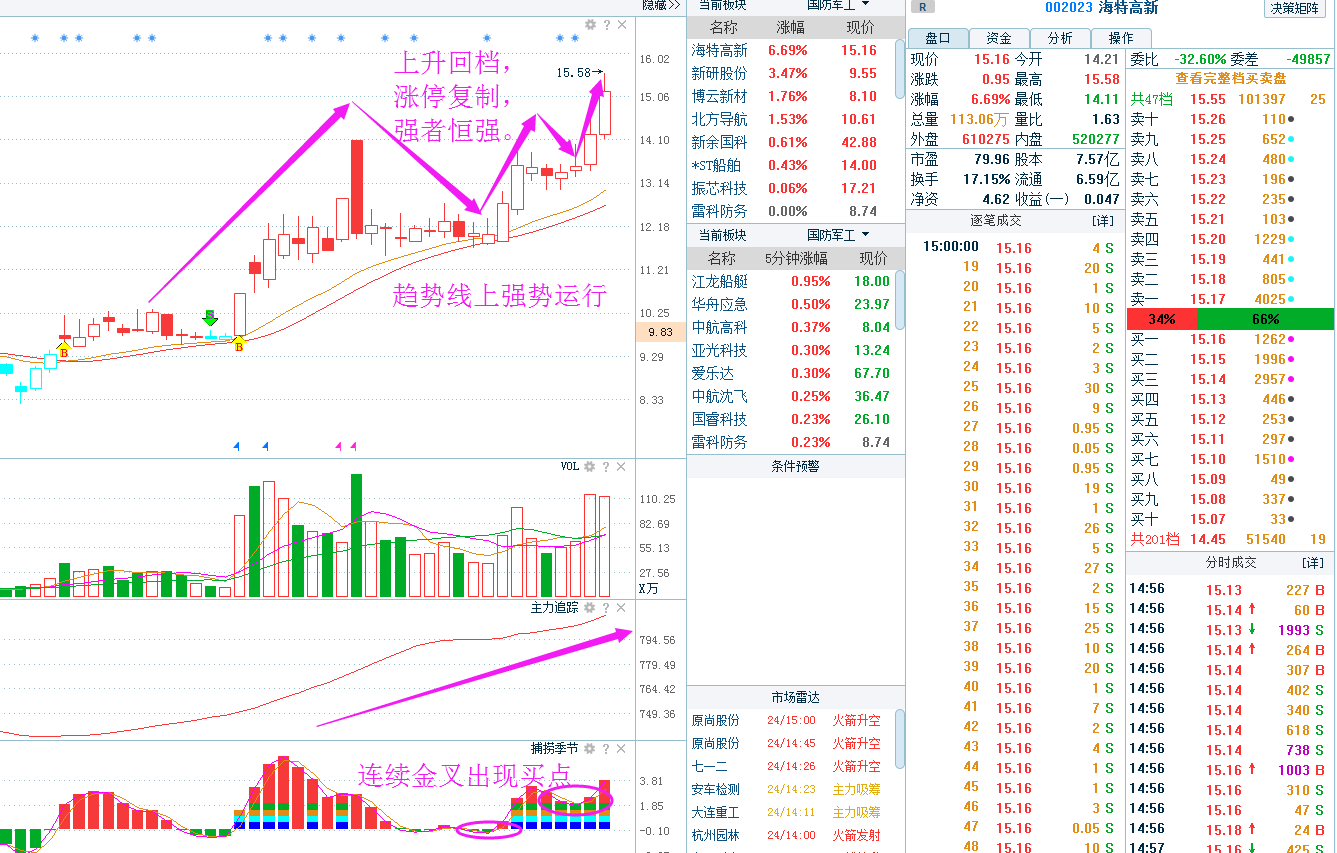The image size is (1337, 853).
Task: Close the VOL indicator panel
Action: (x=621, y=466)
